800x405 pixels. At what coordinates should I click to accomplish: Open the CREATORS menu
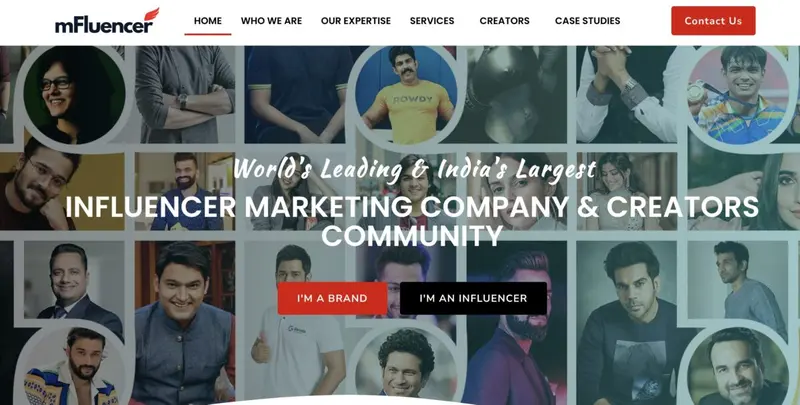pyautogui.click(x=504, y=21)
